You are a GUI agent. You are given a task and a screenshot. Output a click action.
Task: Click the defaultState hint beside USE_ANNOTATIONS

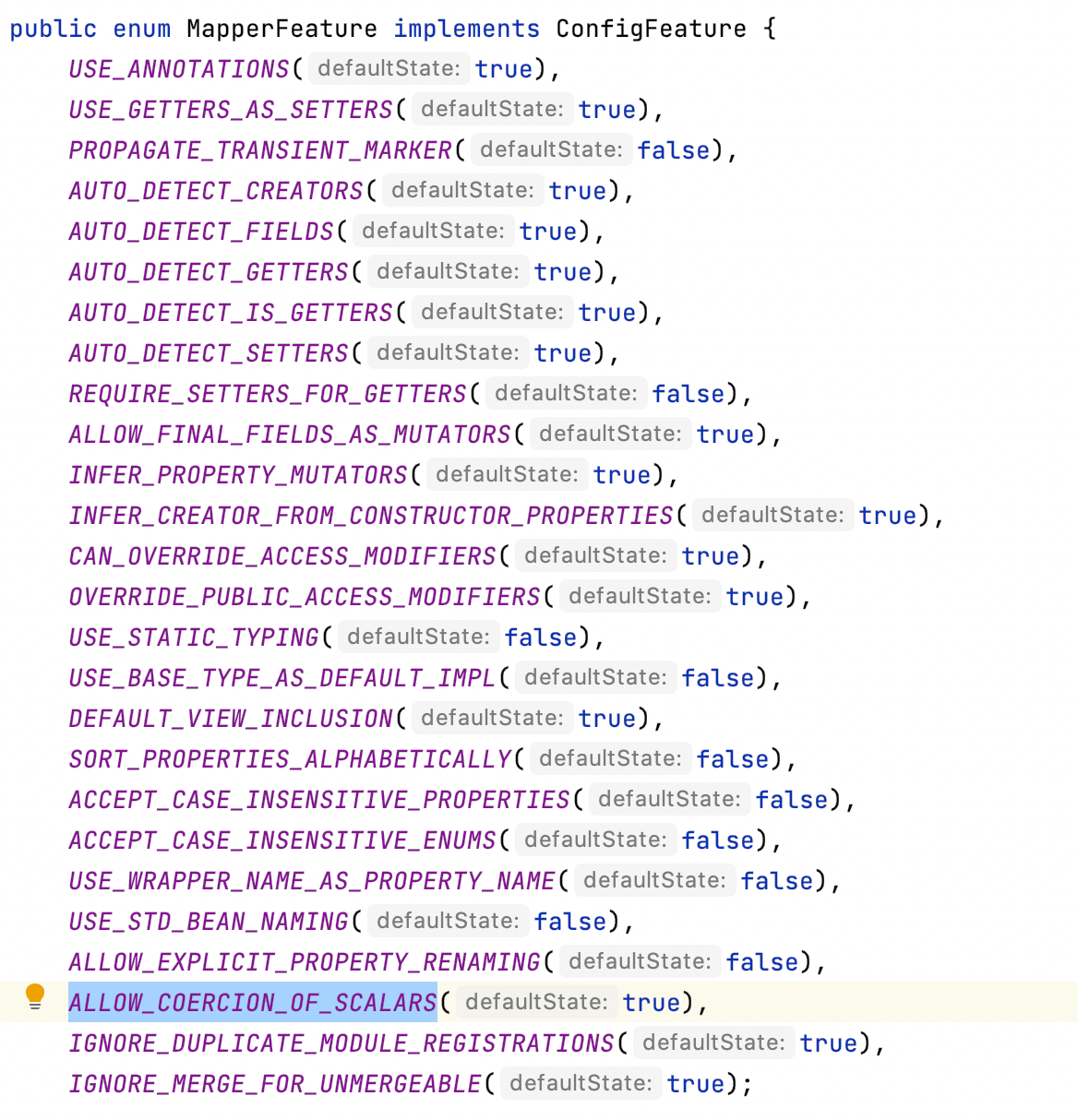[389, 68]
